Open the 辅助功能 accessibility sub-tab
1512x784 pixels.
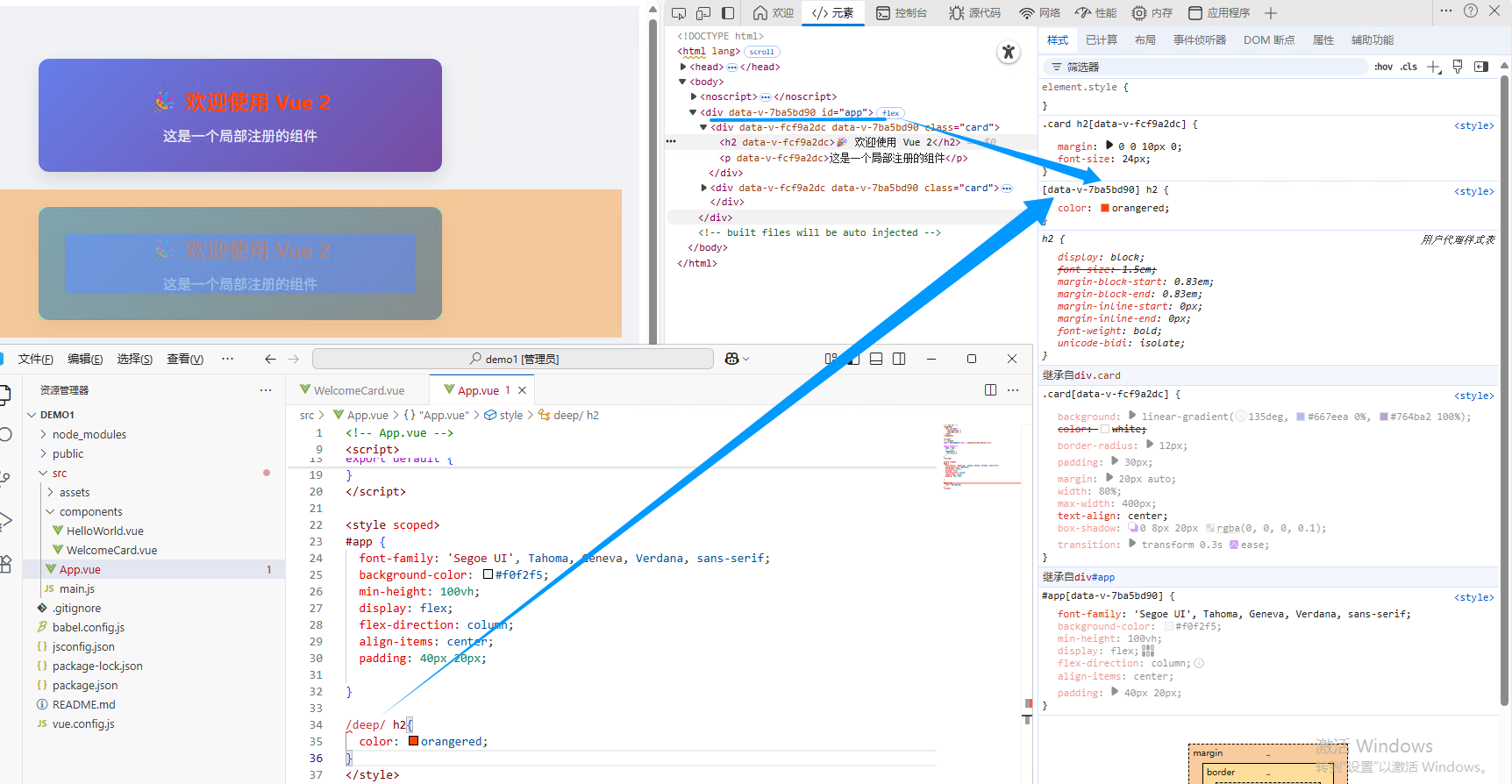click(1373, 40)
